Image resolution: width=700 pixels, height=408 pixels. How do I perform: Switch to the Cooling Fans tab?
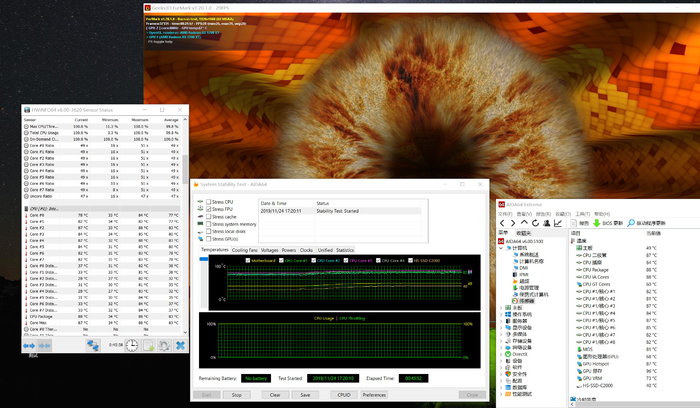click(245, 250)
